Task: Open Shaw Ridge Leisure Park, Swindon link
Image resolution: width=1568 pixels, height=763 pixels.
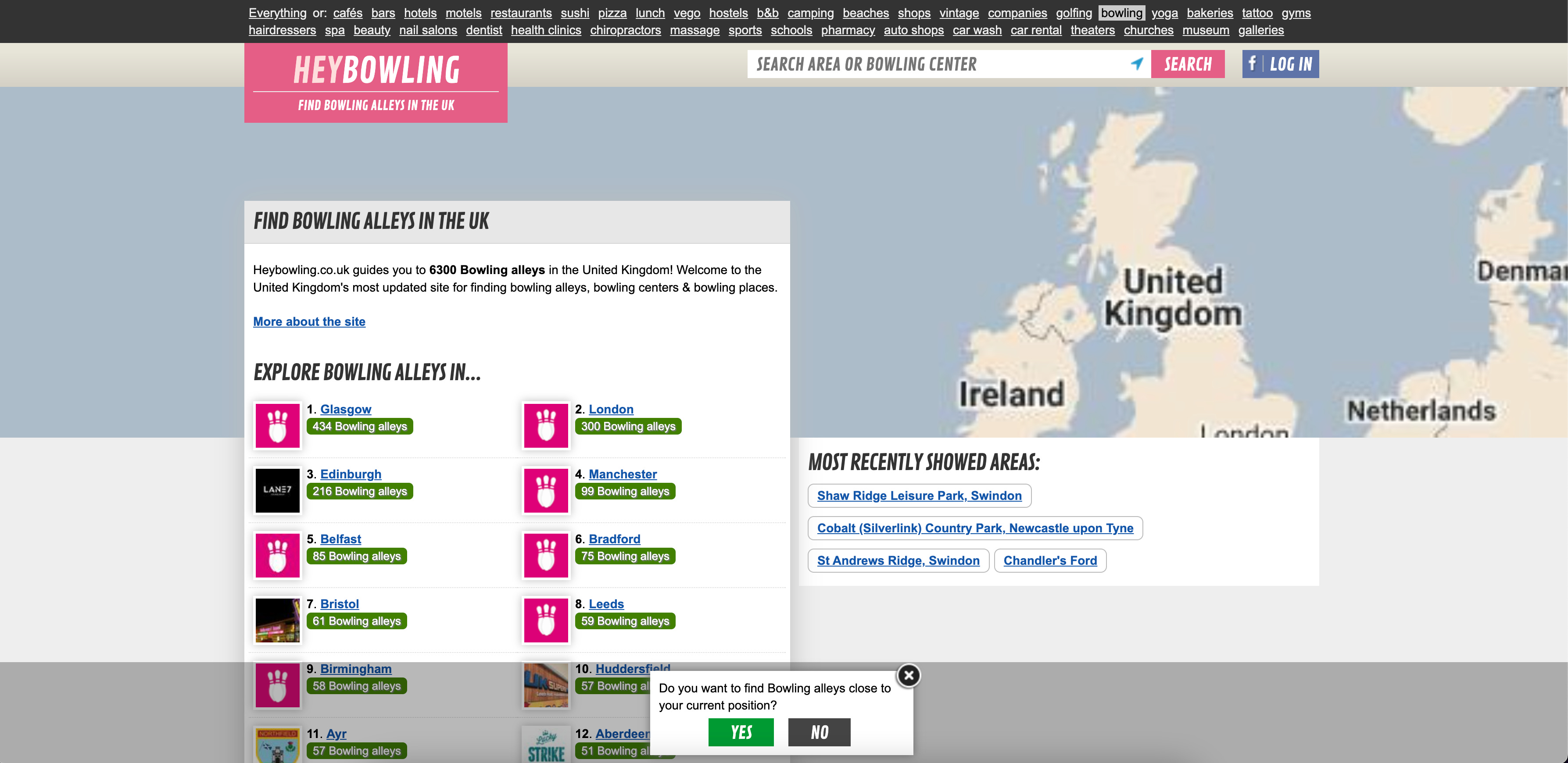Action: (919, 496)
